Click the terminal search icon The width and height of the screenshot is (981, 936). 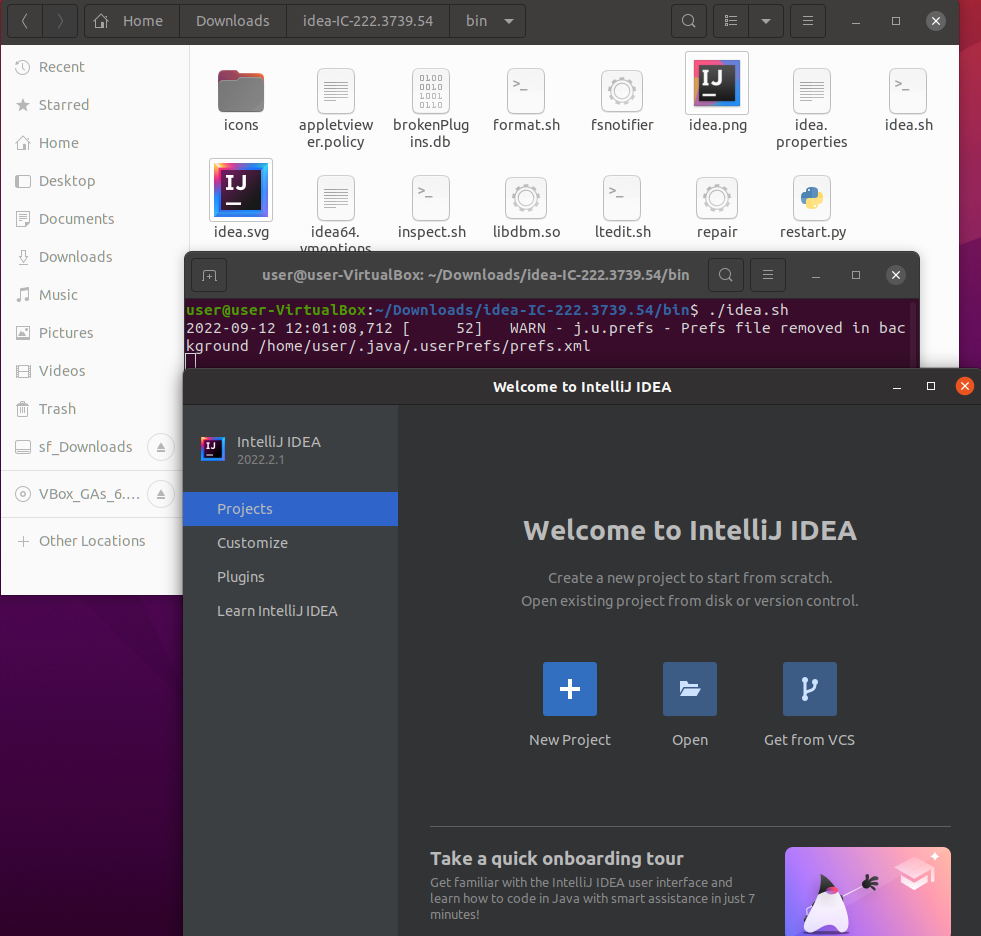726,275
